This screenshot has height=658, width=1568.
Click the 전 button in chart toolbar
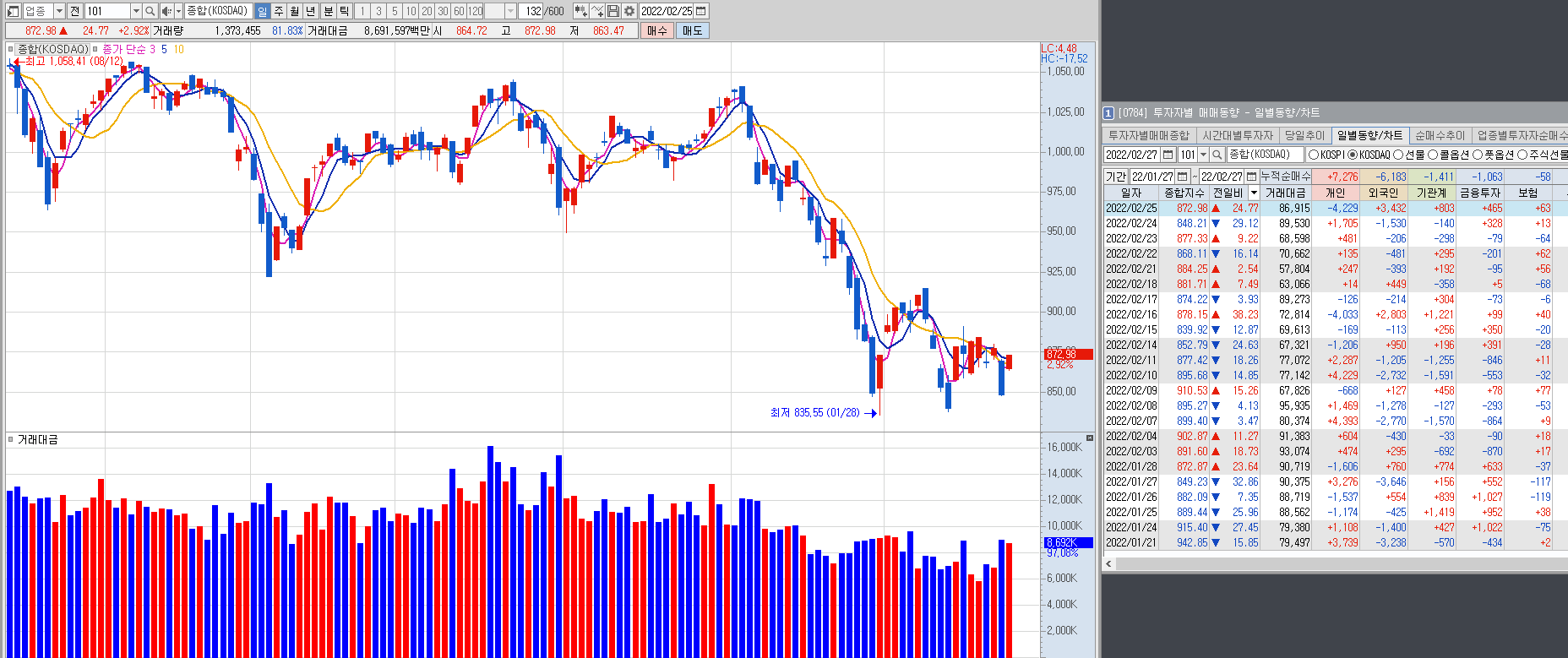(74, 11)
